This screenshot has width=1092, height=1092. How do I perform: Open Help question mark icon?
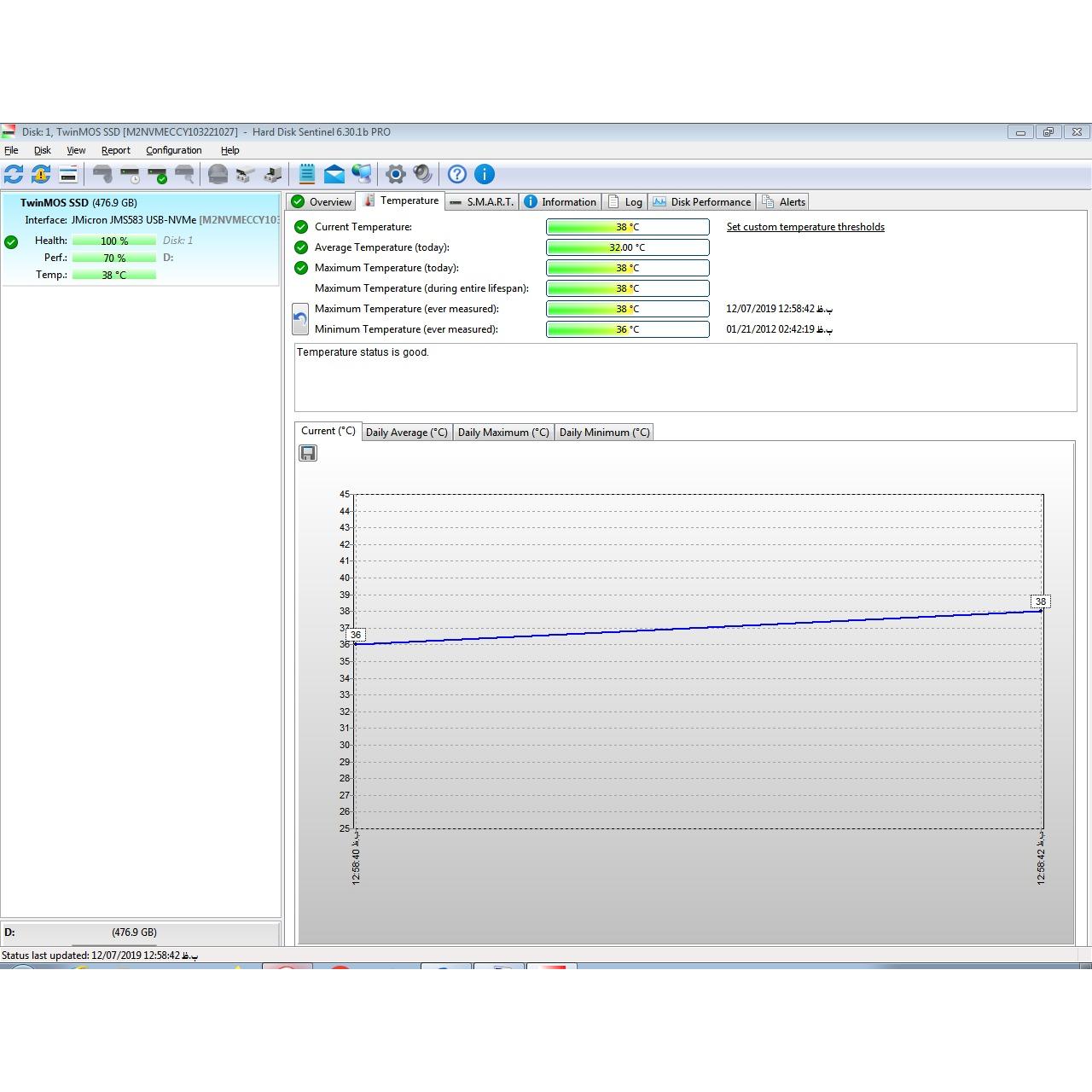click(x=457, y=174)
